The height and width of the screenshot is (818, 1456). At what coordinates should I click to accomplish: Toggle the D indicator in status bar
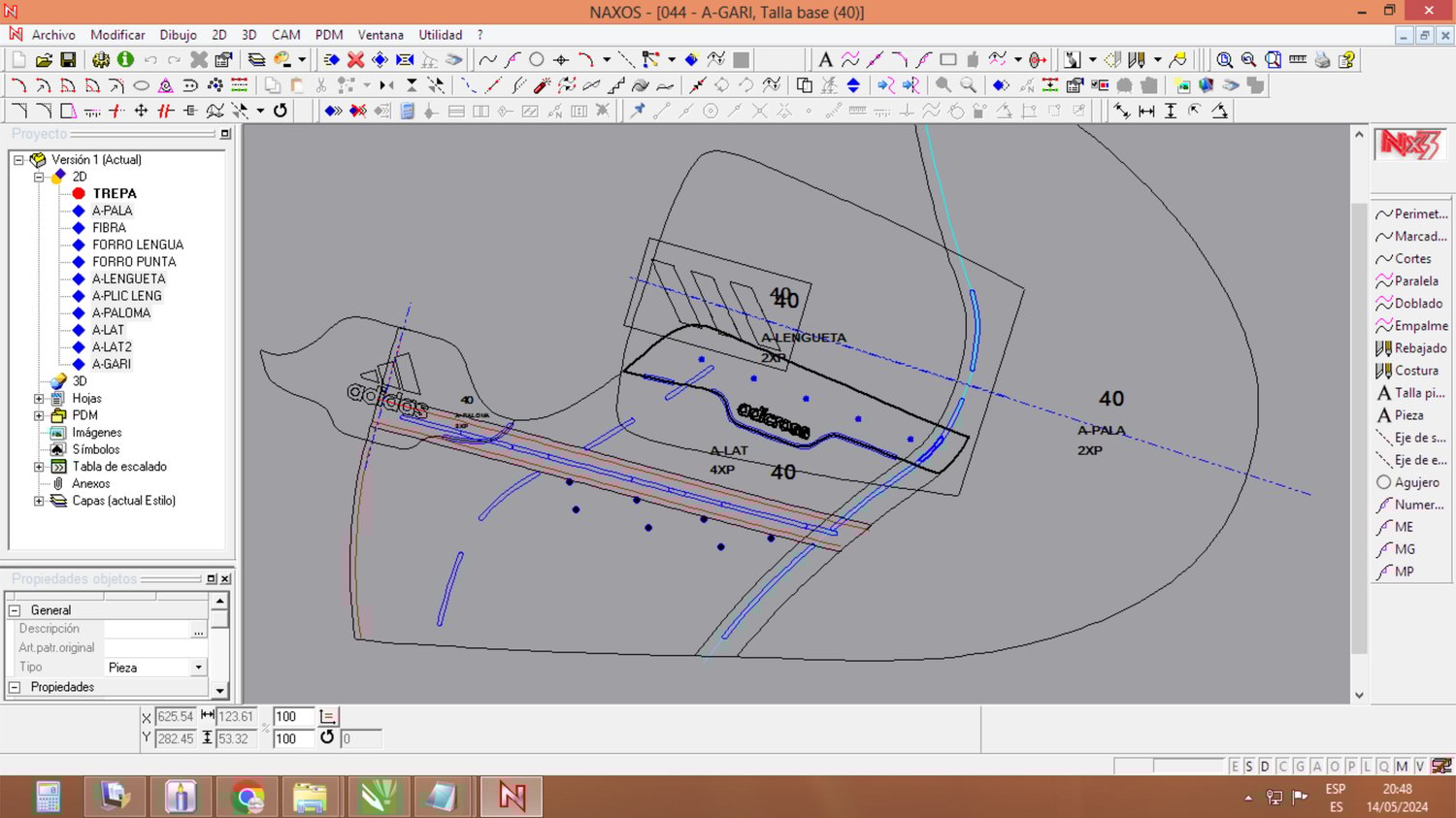click(x=1265, y=767)
